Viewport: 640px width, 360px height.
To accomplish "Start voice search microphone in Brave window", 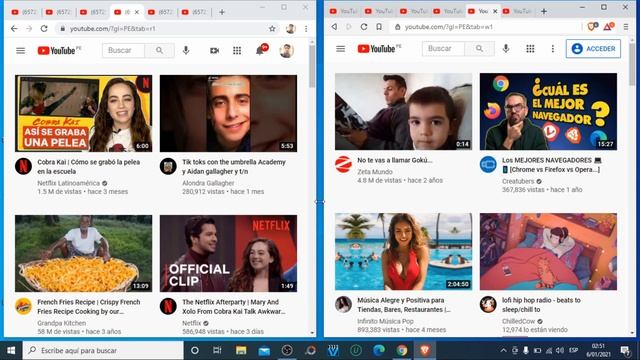I will click(506, 49).
